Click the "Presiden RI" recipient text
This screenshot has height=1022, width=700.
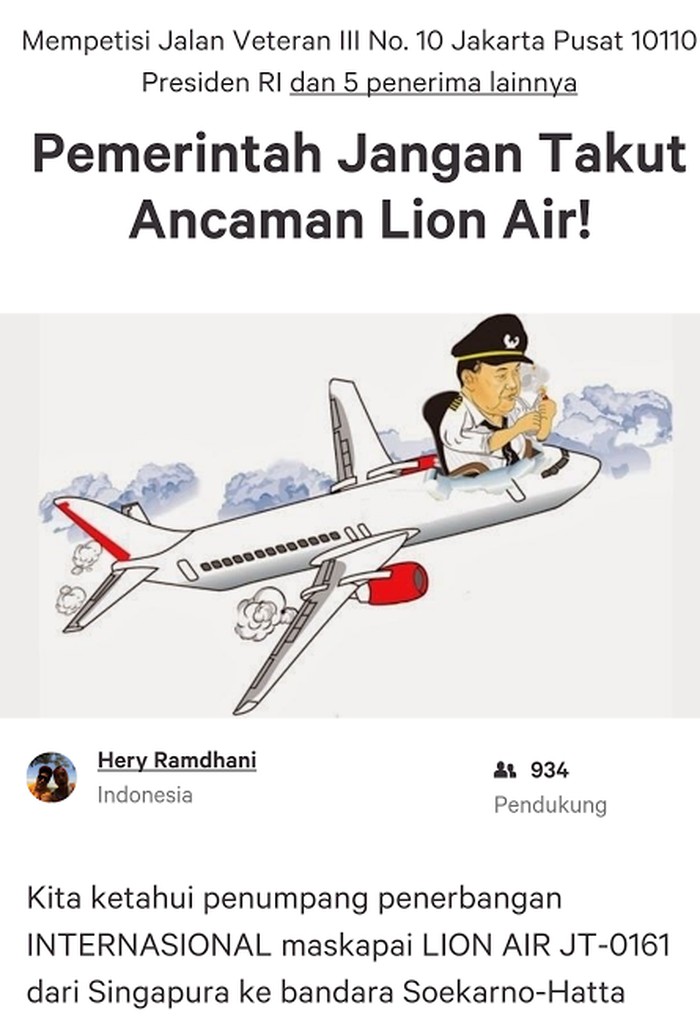point(211,83)
